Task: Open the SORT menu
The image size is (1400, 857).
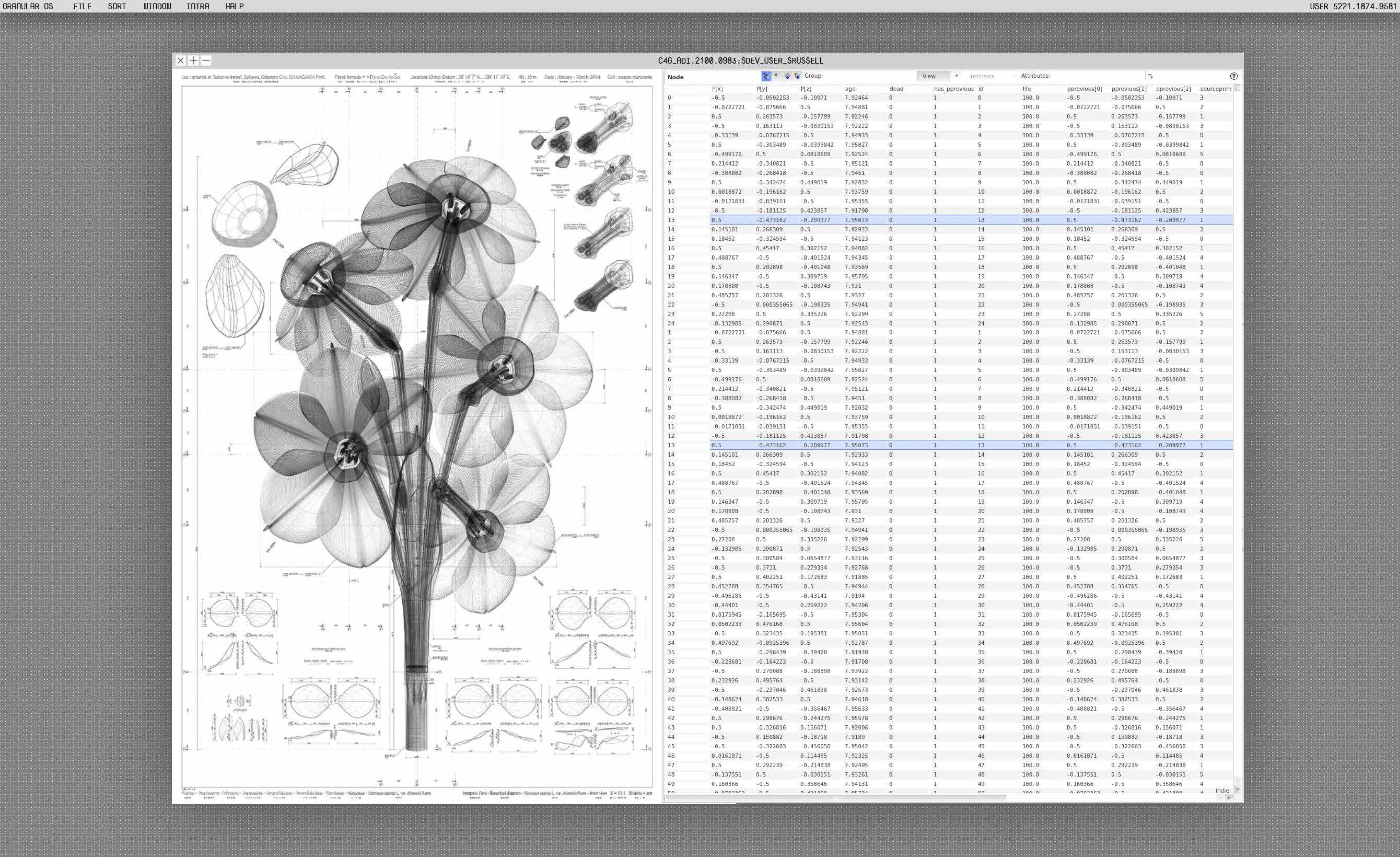Action: tap(116, 6)
